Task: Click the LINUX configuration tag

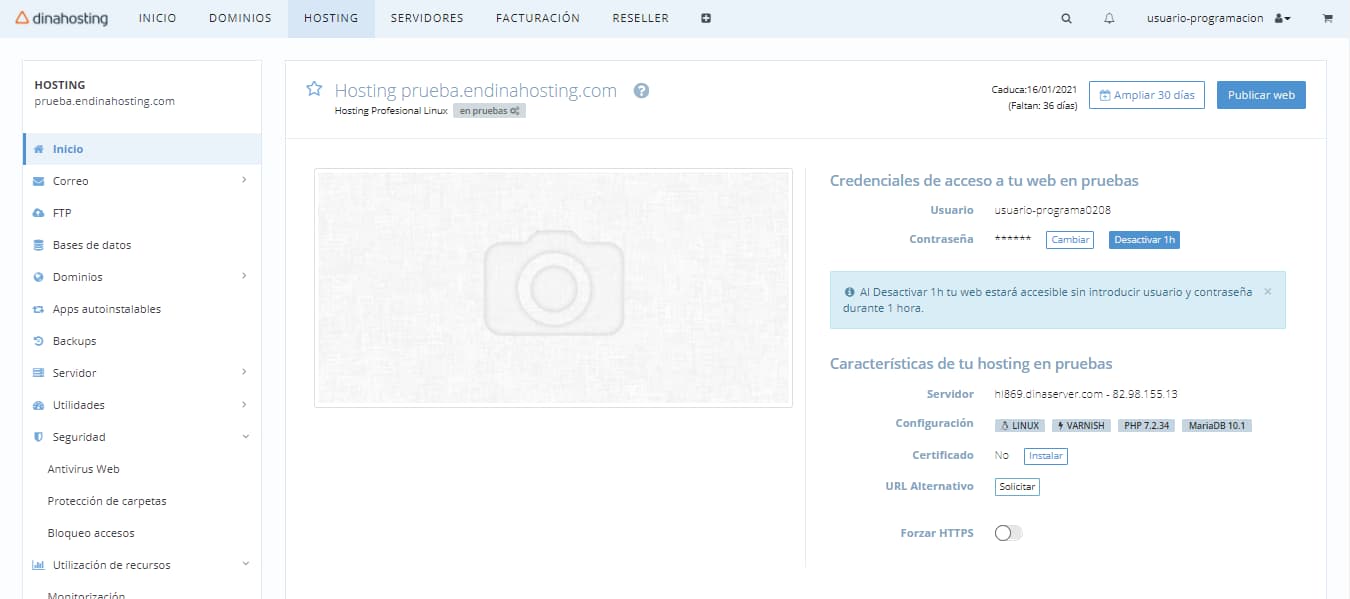Action: [x=1020, y=425]
